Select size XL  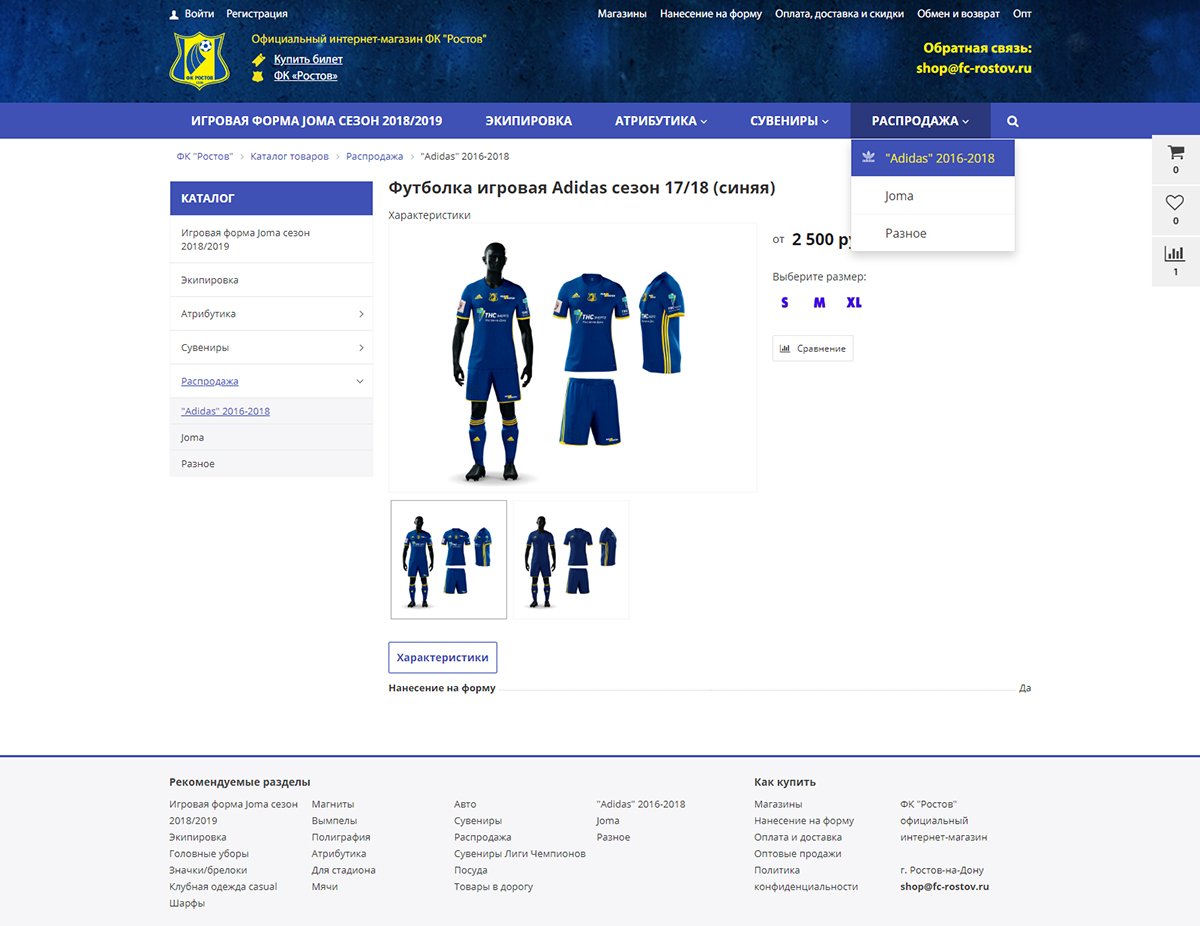[854, 302]
